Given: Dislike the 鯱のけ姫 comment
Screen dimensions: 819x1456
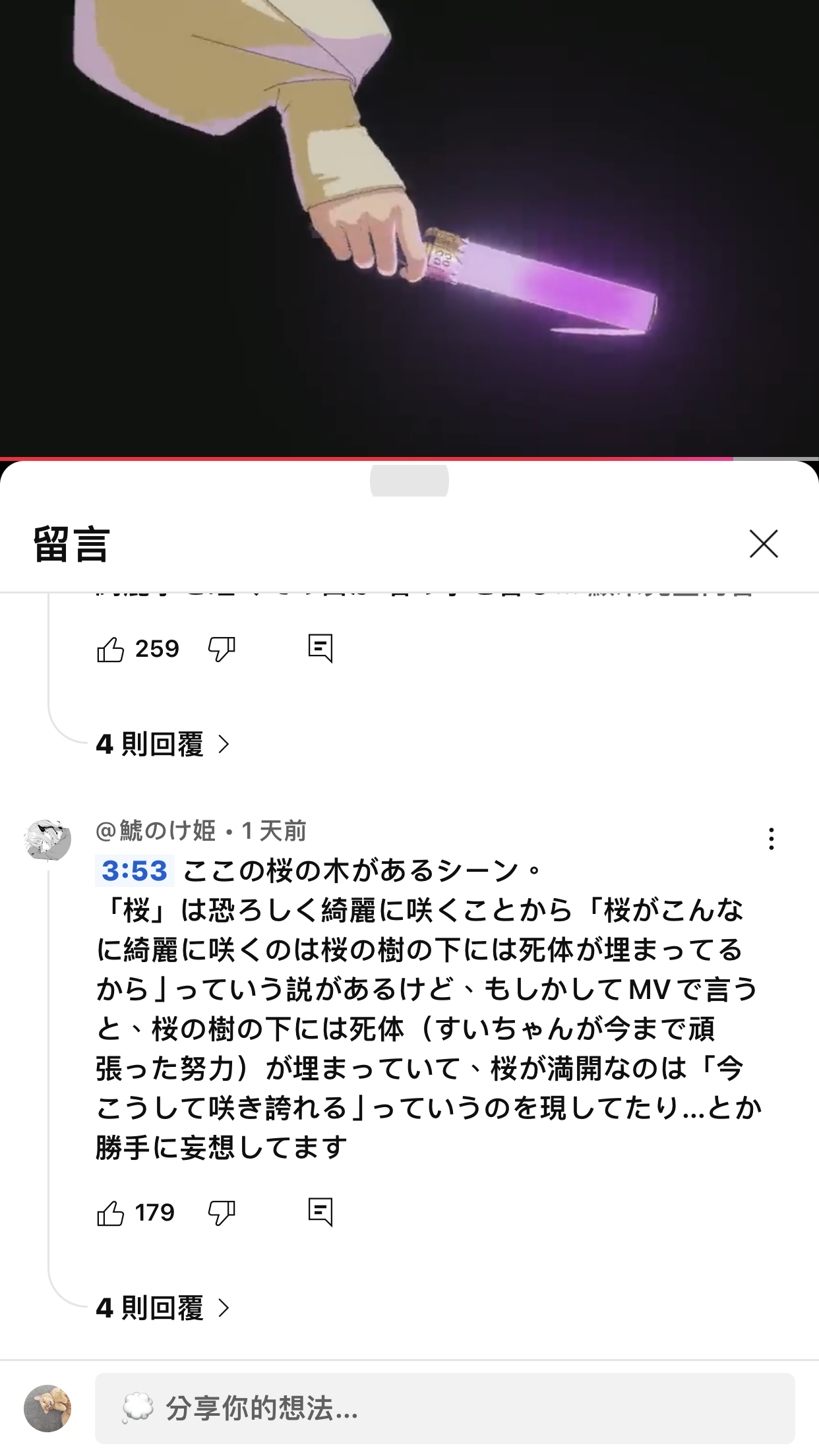Looking at the screenshot, I should pos(222,1213).
